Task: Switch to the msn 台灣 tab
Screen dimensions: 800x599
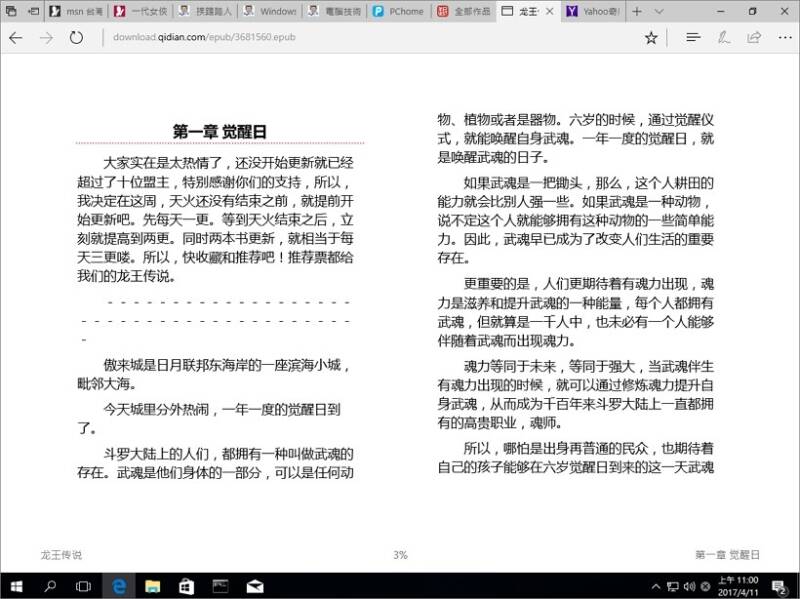Action: (77, 11)
